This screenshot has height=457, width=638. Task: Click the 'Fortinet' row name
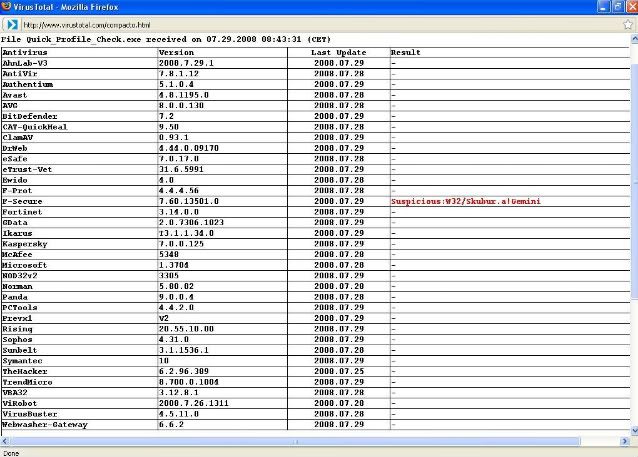point(22,212)
